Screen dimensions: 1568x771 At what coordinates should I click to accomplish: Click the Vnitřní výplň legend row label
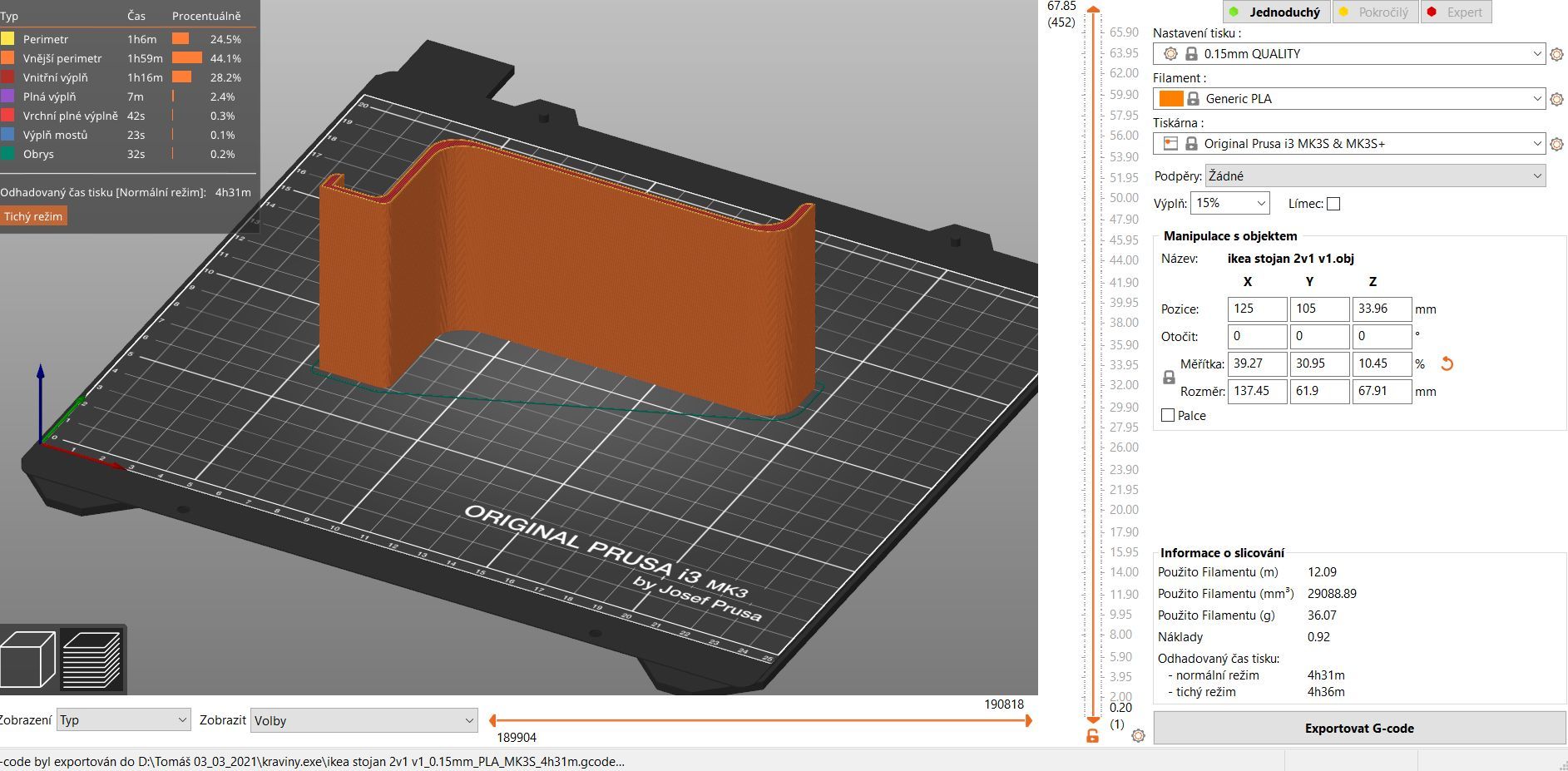[x=56, y=77]
